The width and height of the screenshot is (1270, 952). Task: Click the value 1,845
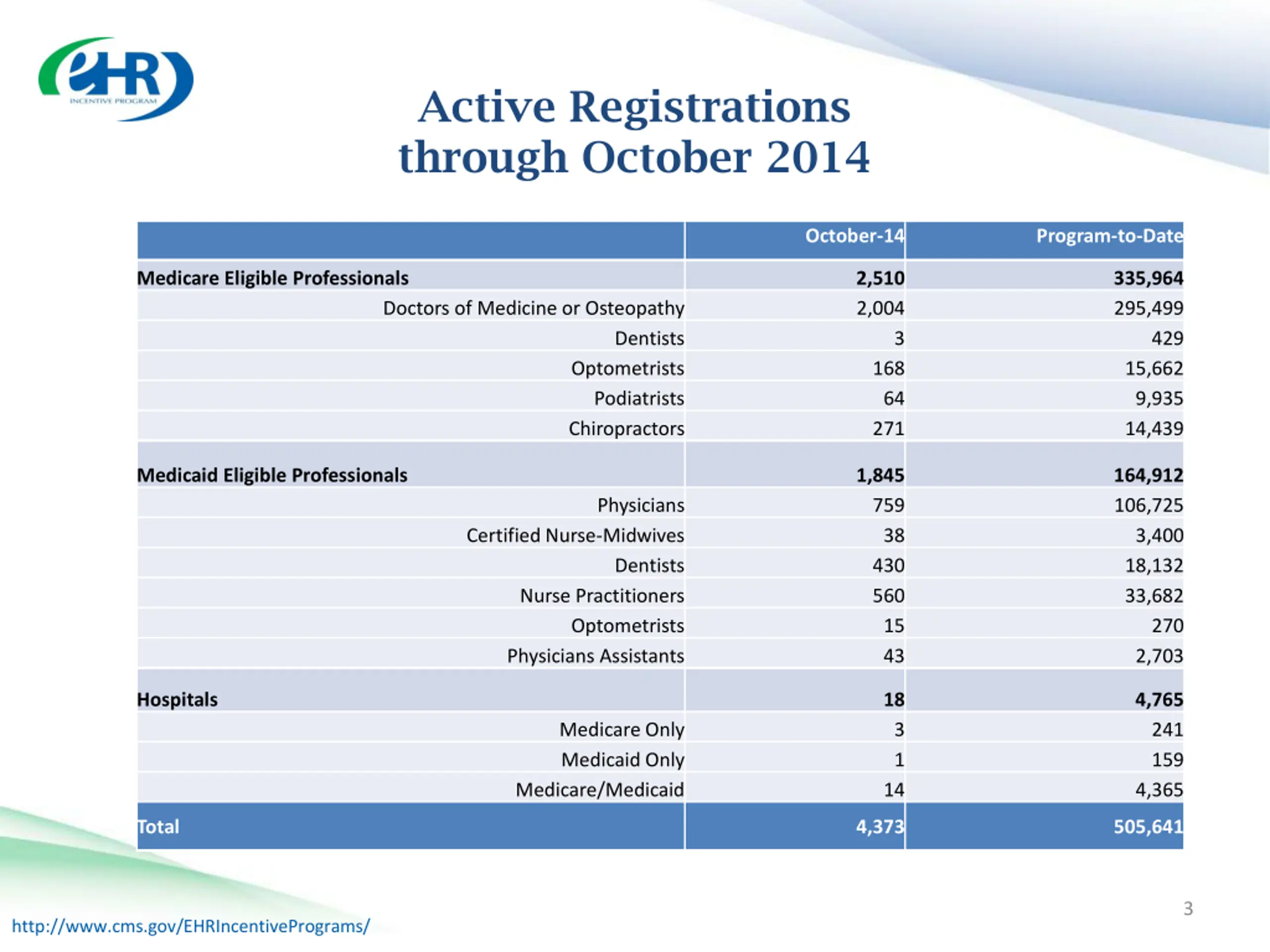pos(880,475)
